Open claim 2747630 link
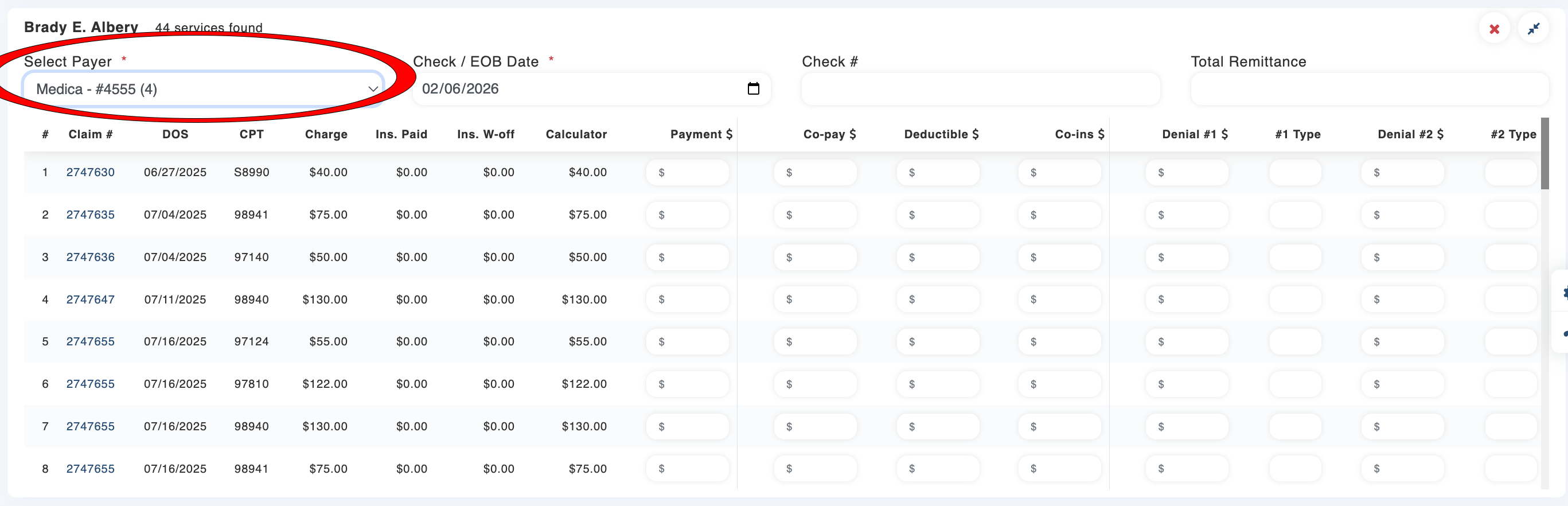The width and height of the screenshot is (1568, 506). point(90,172)
